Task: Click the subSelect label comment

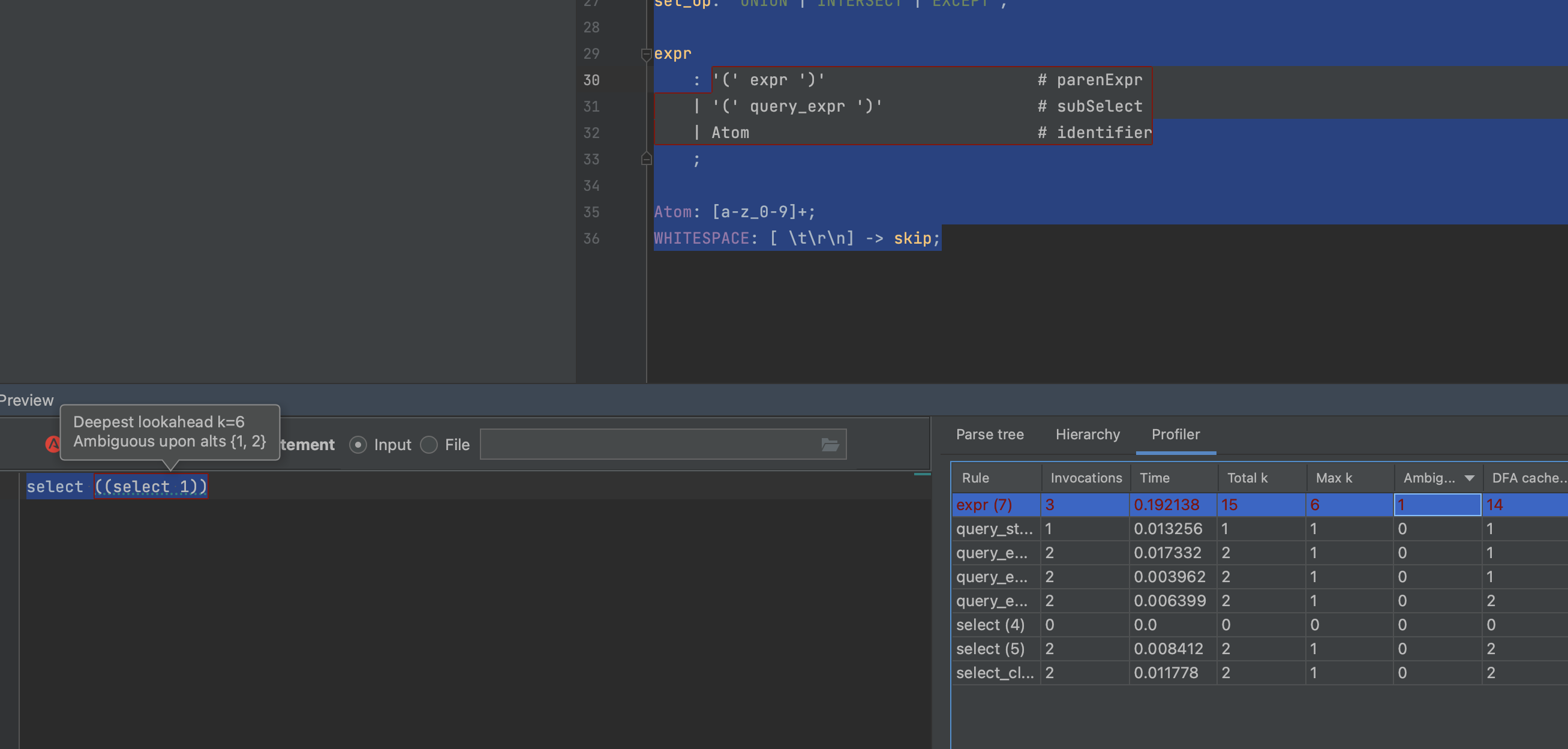Action: (x=1089, y=107)
